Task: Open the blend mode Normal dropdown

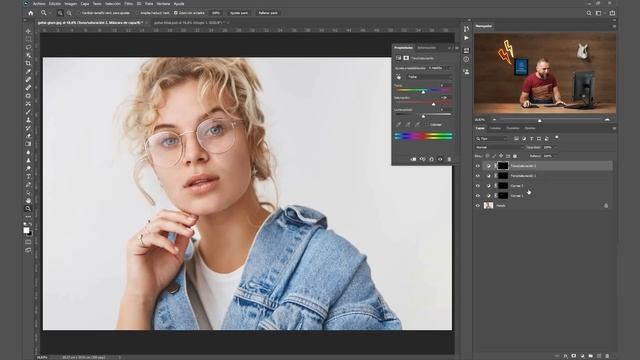Action: pos(500,147)
